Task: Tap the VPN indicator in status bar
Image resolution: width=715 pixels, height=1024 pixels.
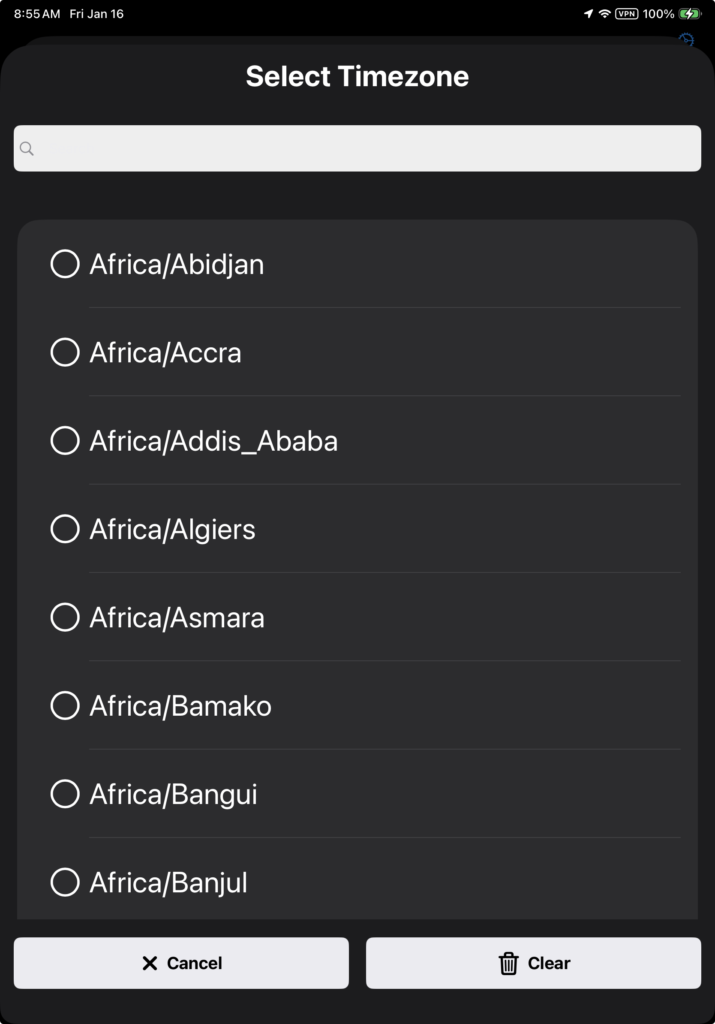Action: click(x=627, y=14)
